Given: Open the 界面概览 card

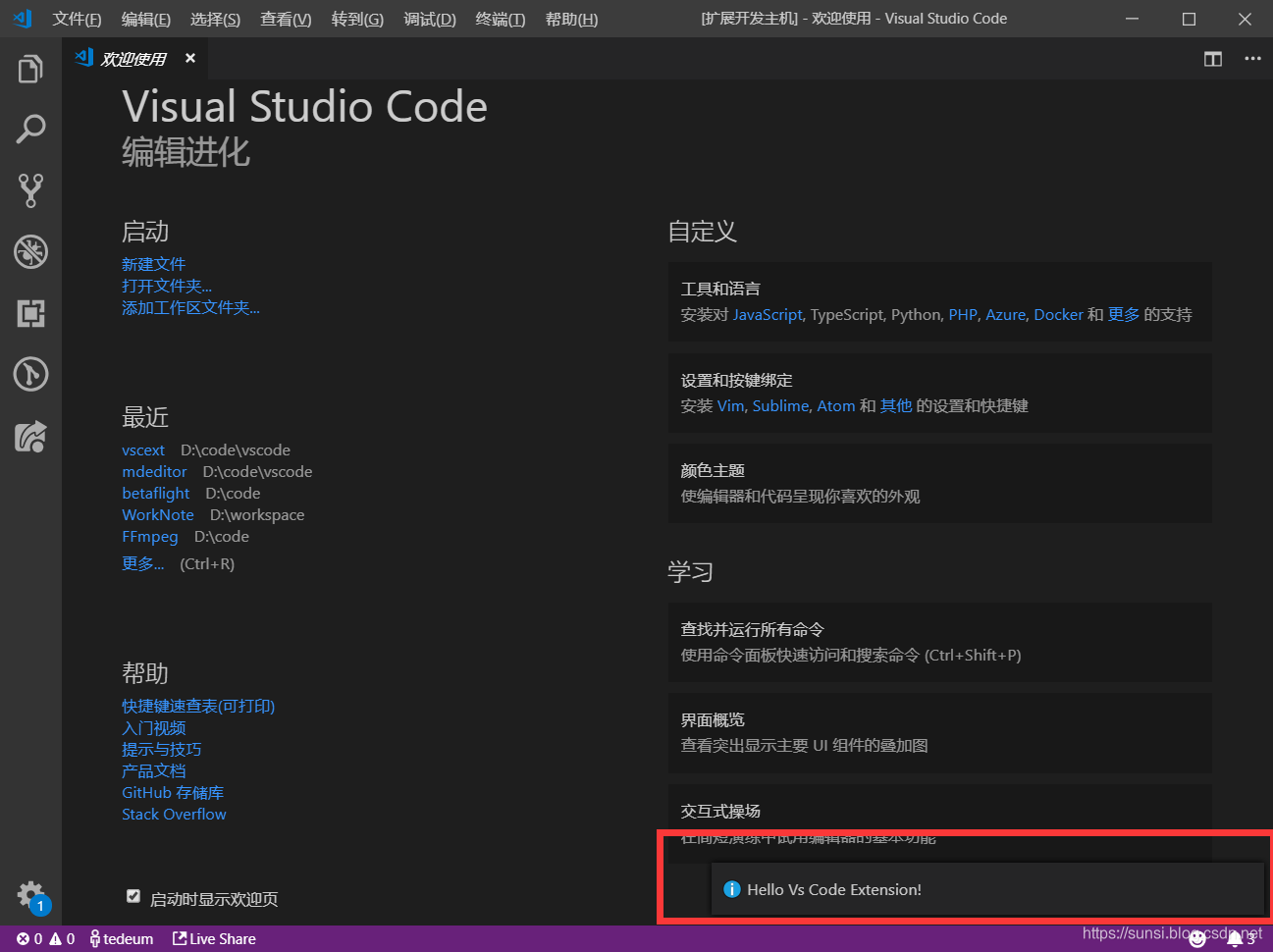Looking at the screenshot, I should tap(940, 732).
